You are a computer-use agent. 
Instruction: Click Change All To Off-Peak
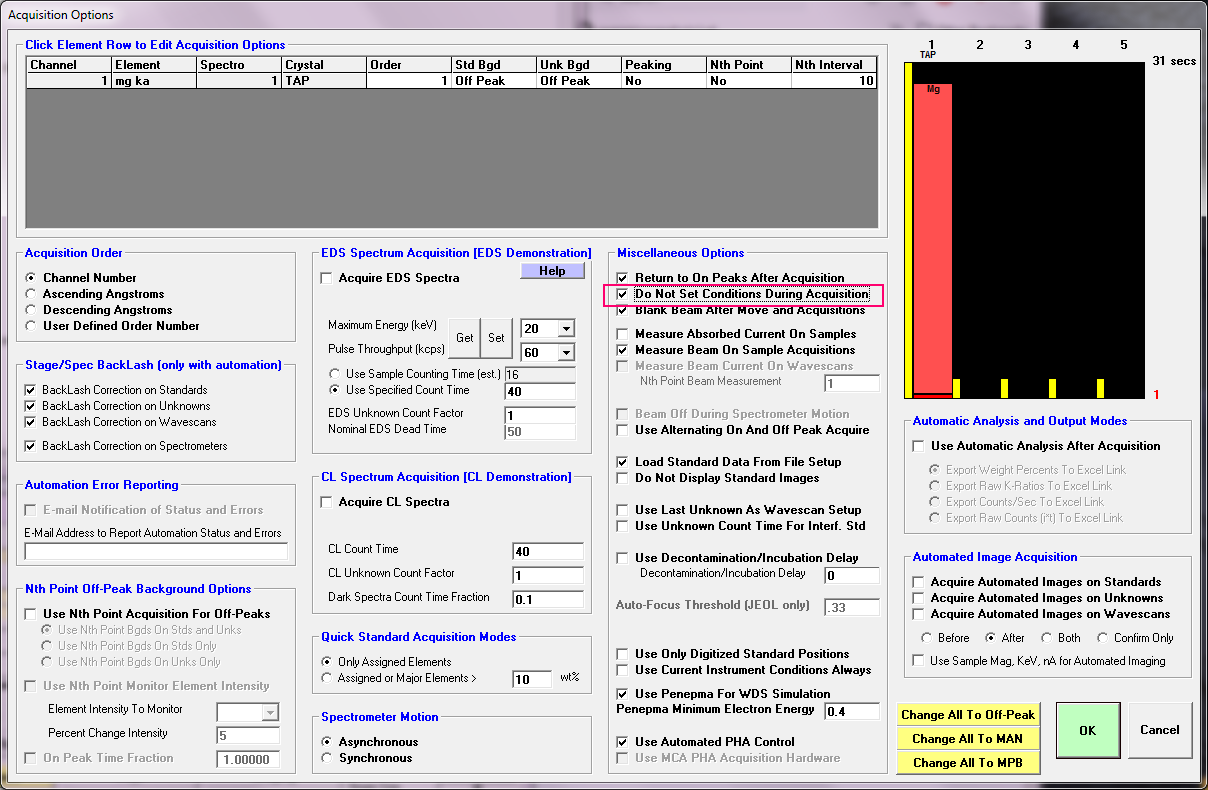(x=968, y=715)
